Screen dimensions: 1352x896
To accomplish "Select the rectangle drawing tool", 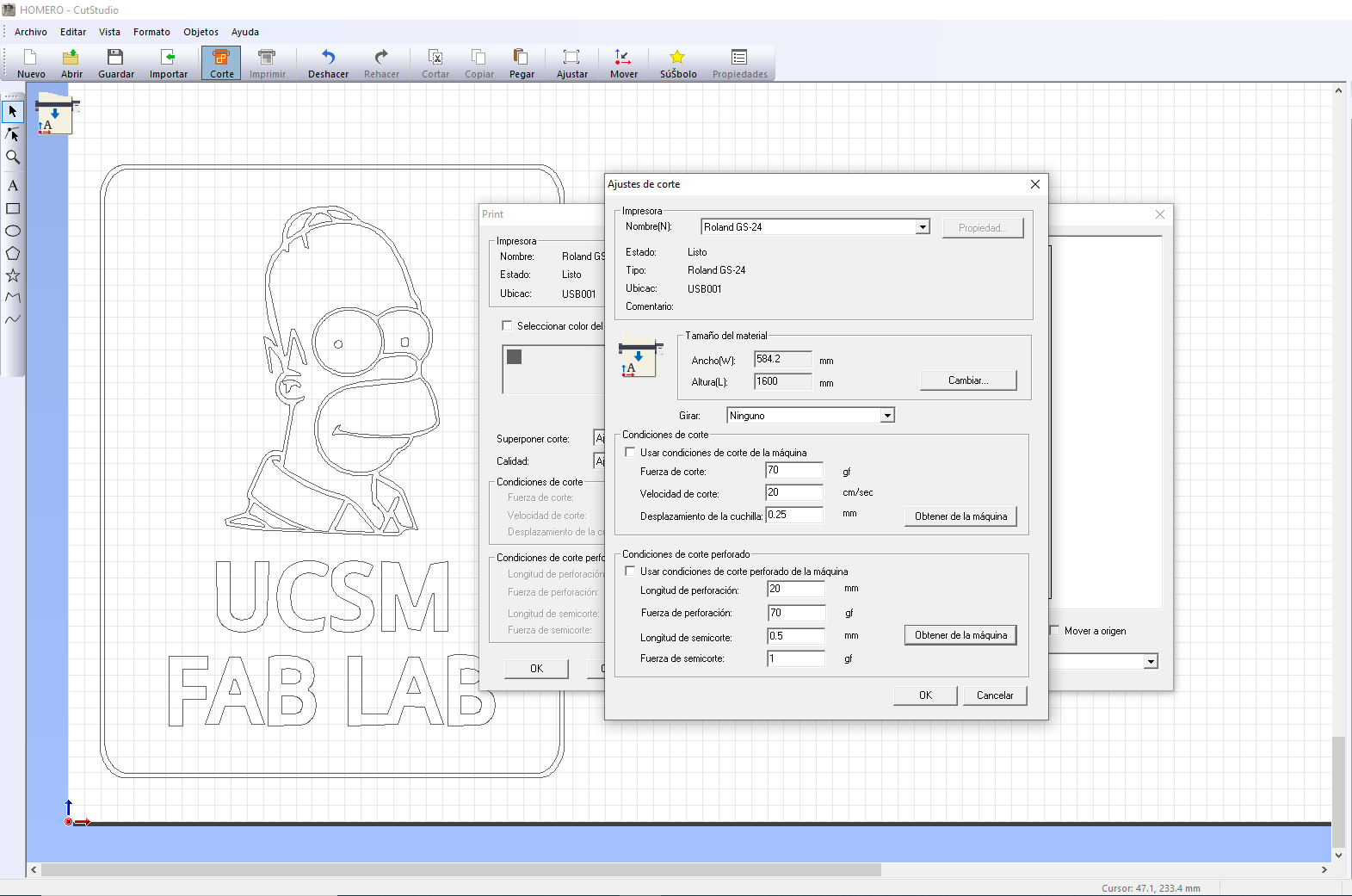I will click(13, 208).
